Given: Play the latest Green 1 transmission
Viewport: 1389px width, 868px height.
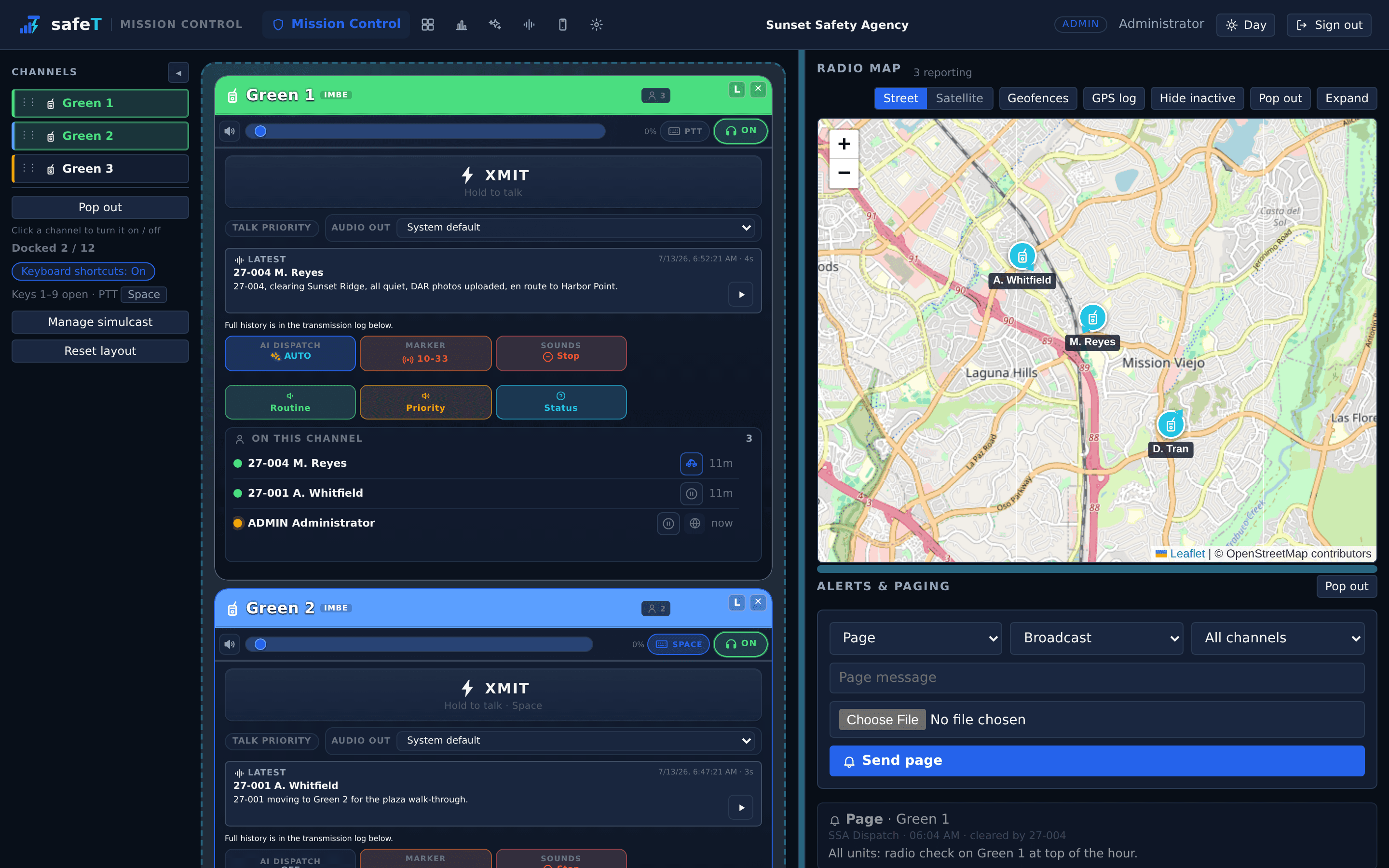Looking at the screenshot, I should coord(741,295).
